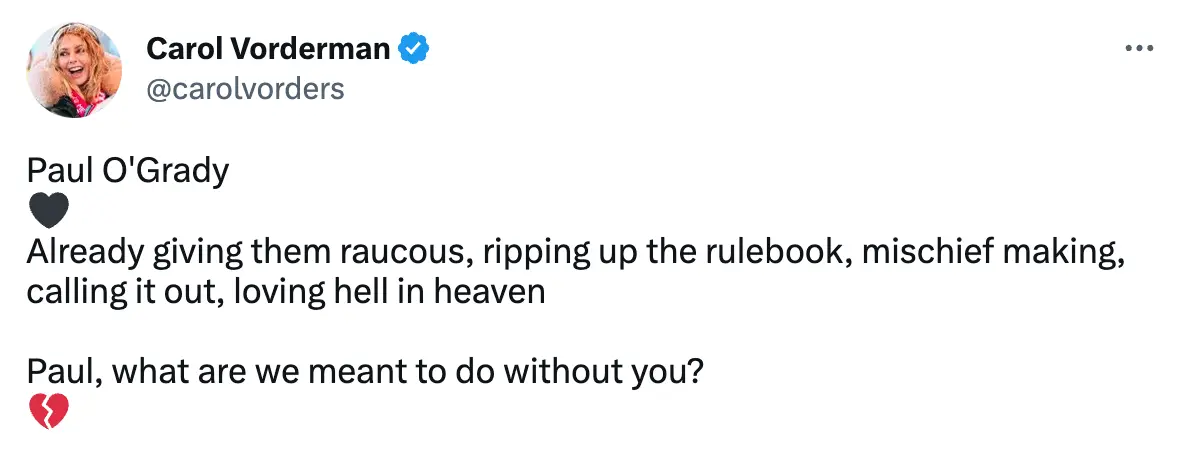The width and height of the screenshot is (1184, 452).
Task: Click the phrase "mischief making"
Action: pyautogui.click(x=987, y=253)
